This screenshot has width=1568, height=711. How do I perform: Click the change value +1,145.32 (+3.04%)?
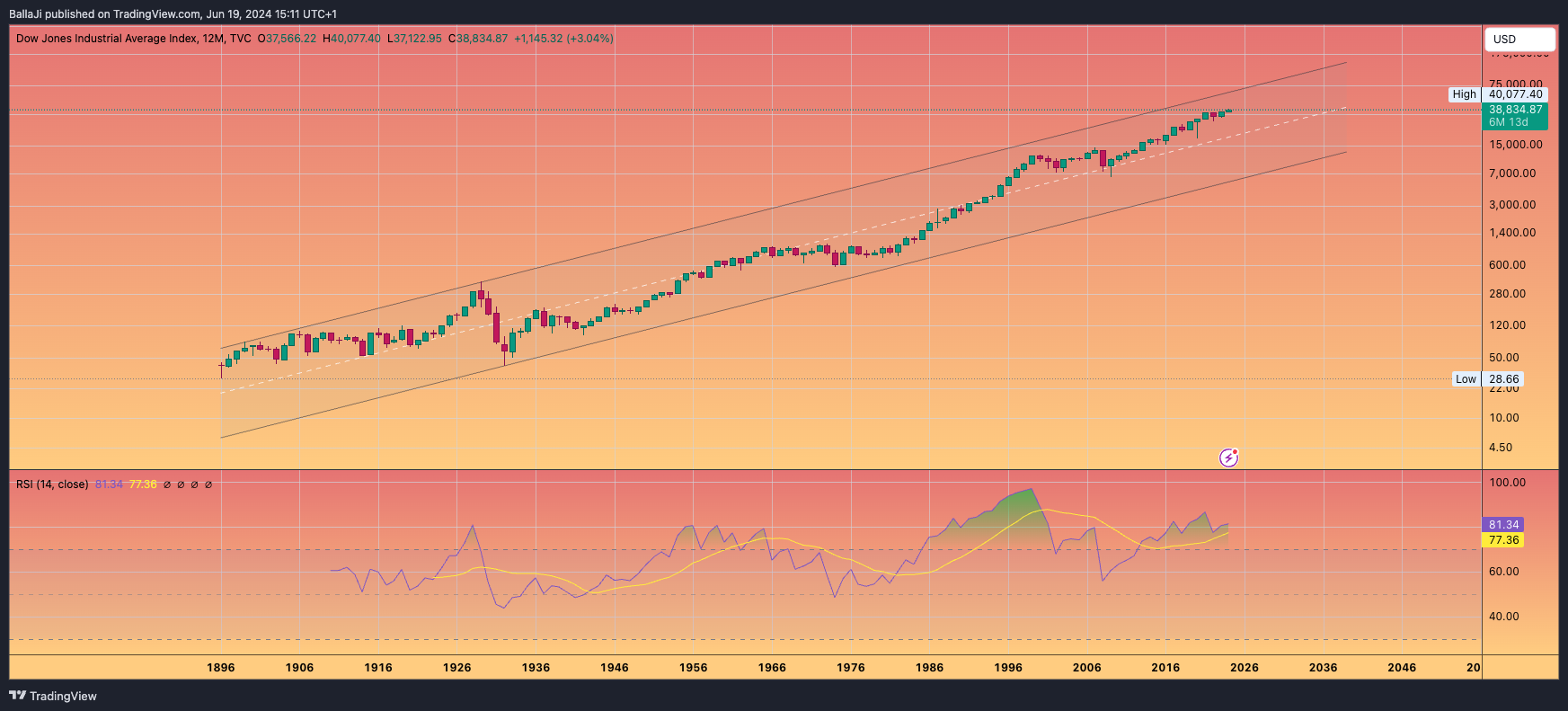click(563, 39)
